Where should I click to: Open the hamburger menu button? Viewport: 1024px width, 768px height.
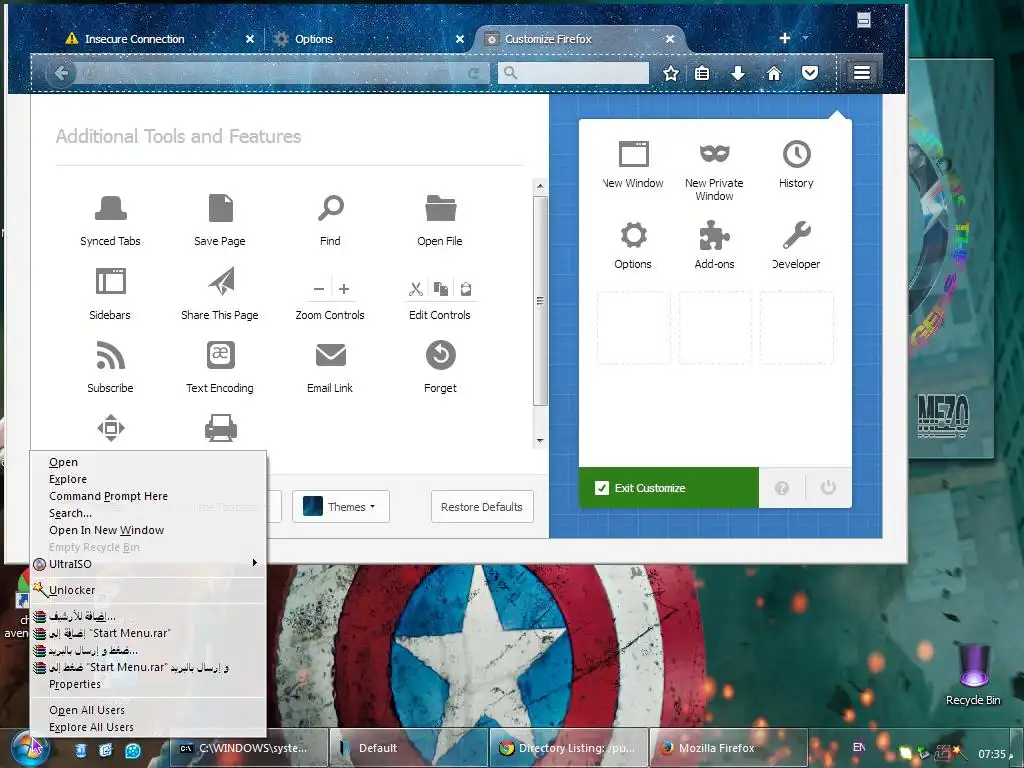862,72
